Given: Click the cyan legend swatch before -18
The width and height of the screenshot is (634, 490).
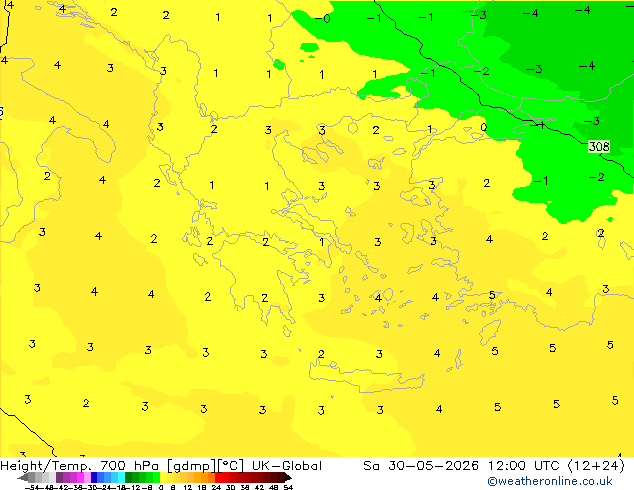Looking at the screenshot, I should pos(122,477).
